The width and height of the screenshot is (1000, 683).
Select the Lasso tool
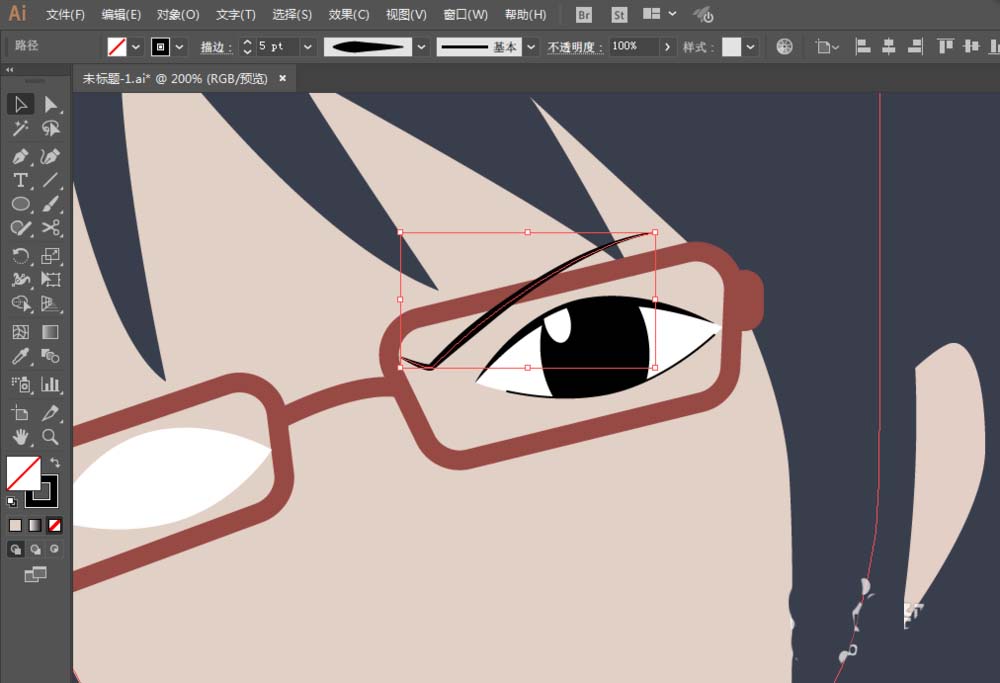pos(50,128)
